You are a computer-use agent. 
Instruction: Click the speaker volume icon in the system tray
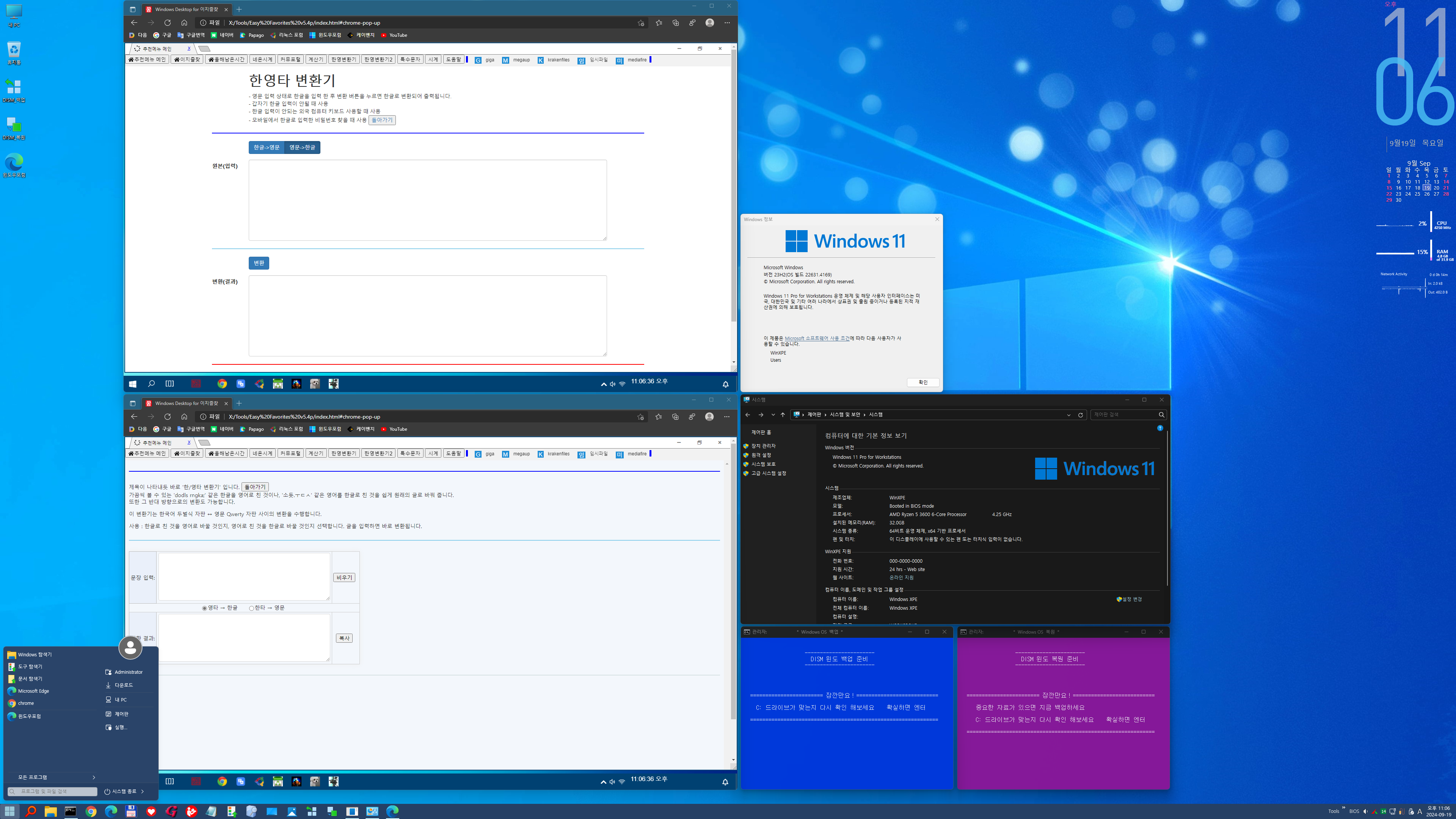[x=1365, y=812]
